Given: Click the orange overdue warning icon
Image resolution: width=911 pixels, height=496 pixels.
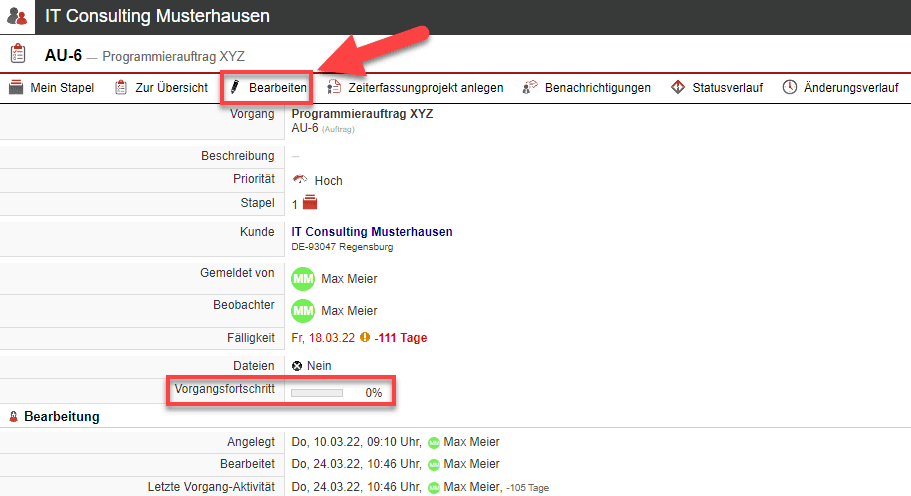Looking at the screenshot, I should click(365, 338).
